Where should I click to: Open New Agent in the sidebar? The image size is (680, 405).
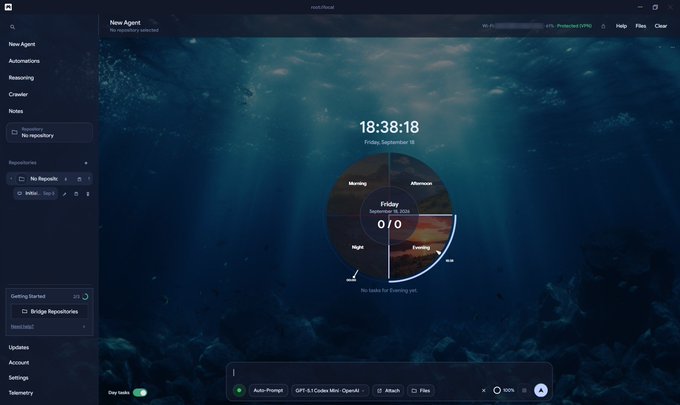[22, 44]
